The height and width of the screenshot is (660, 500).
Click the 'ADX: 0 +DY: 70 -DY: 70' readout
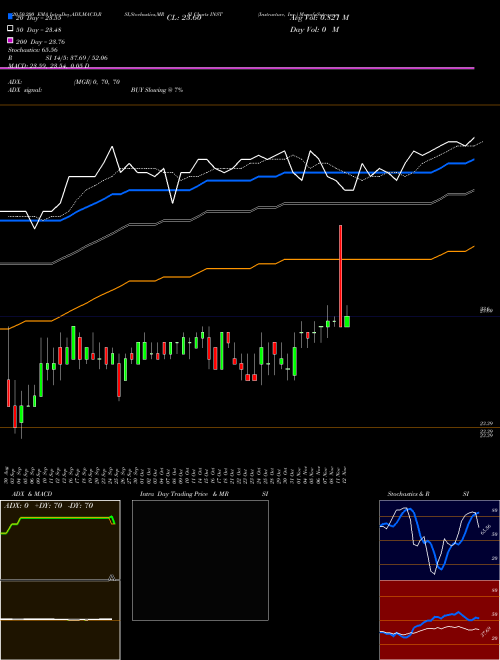tap(48, 505)
